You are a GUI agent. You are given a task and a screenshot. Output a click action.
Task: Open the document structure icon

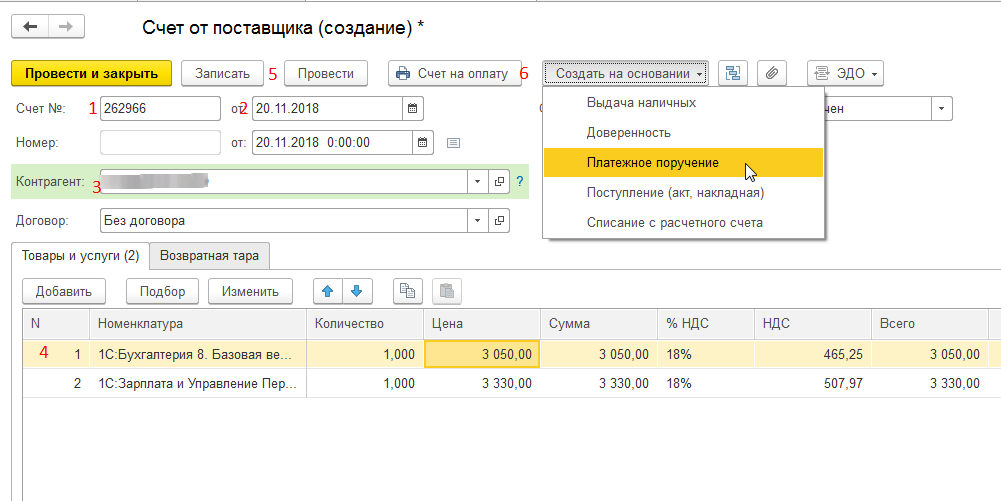pyautogui.click(x=735, y=73)
